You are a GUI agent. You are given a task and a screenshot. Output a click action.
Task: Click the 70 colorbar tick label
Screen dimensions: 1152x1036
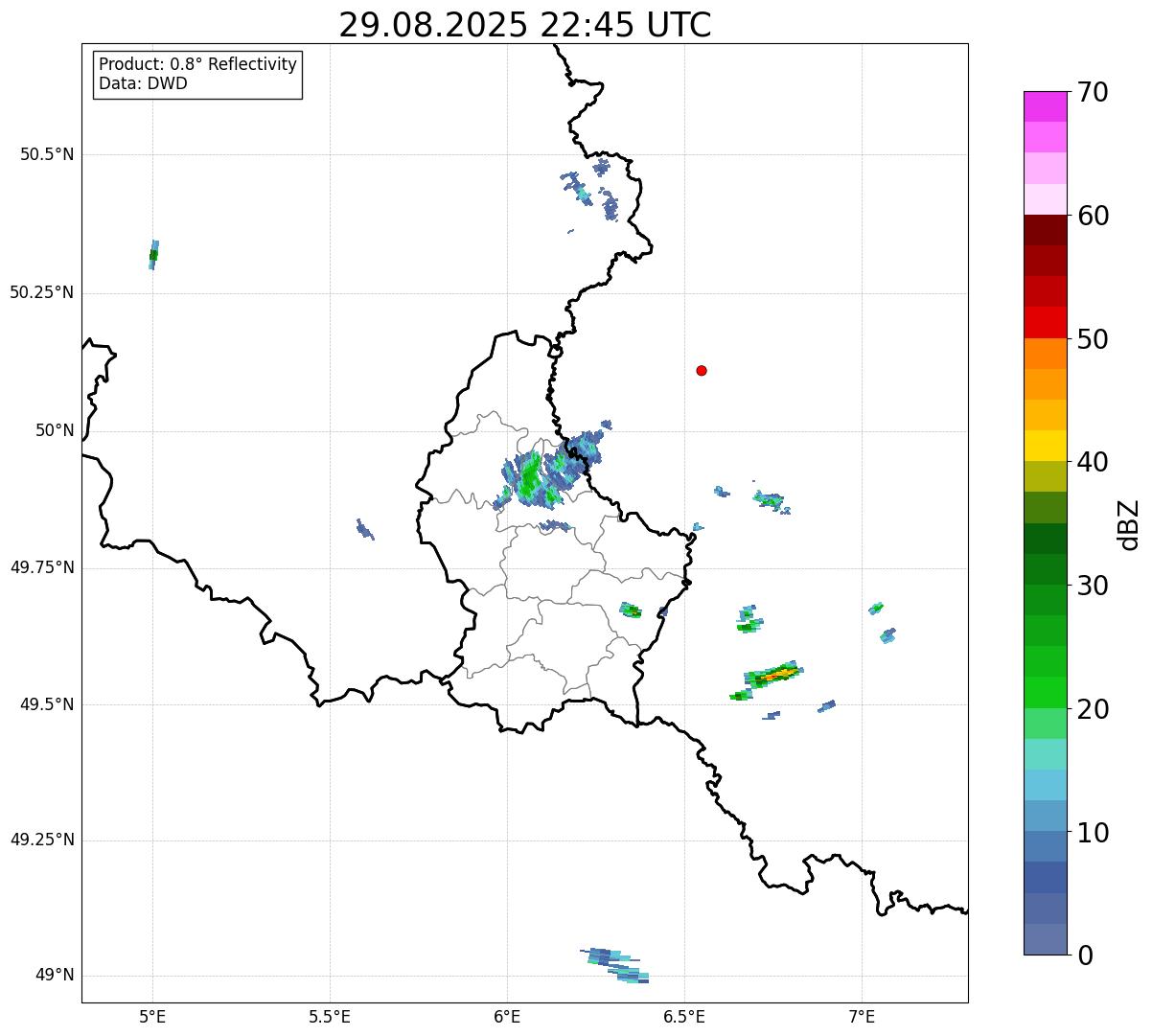click(1093, 92)
